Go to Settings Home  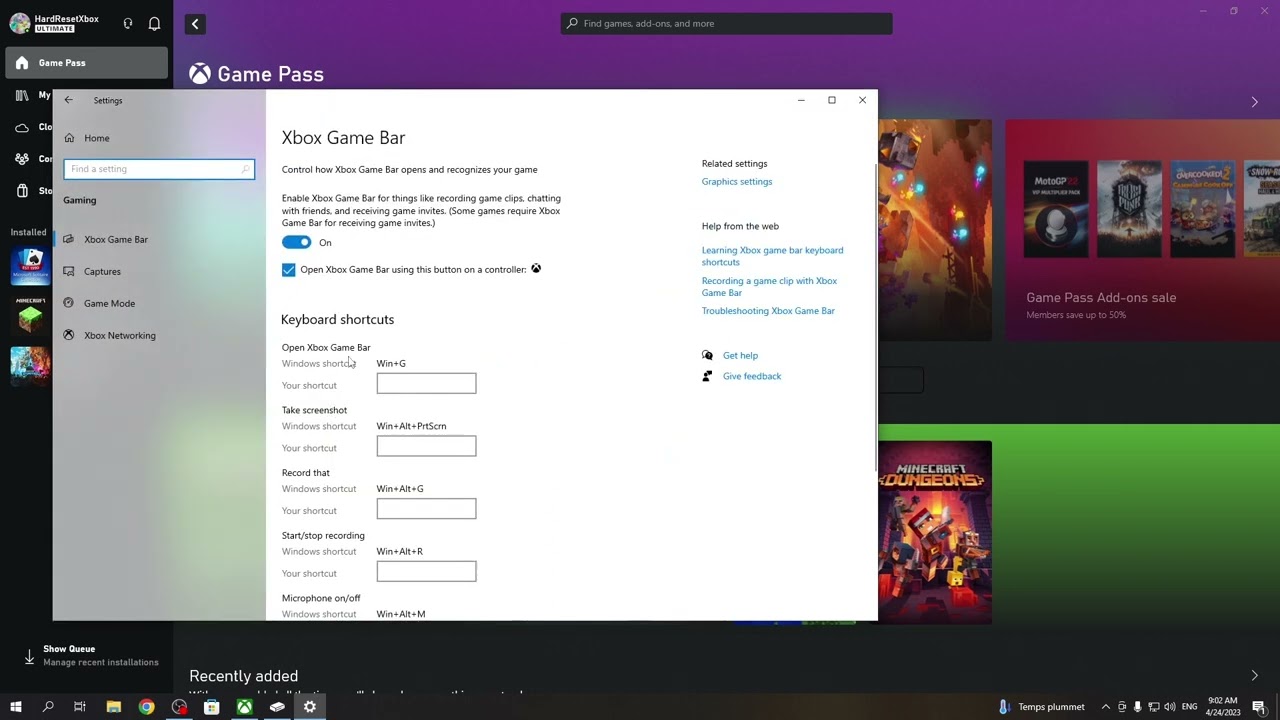click(97, 138)
